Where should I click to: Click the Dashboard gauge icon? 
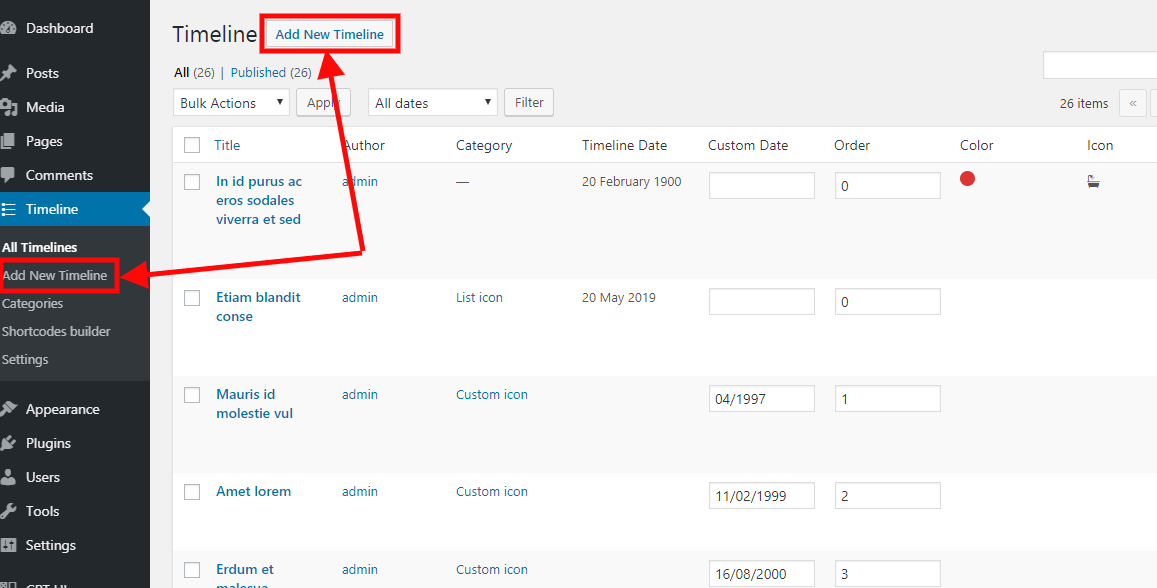pyautogui.click(x=8, y=29)
